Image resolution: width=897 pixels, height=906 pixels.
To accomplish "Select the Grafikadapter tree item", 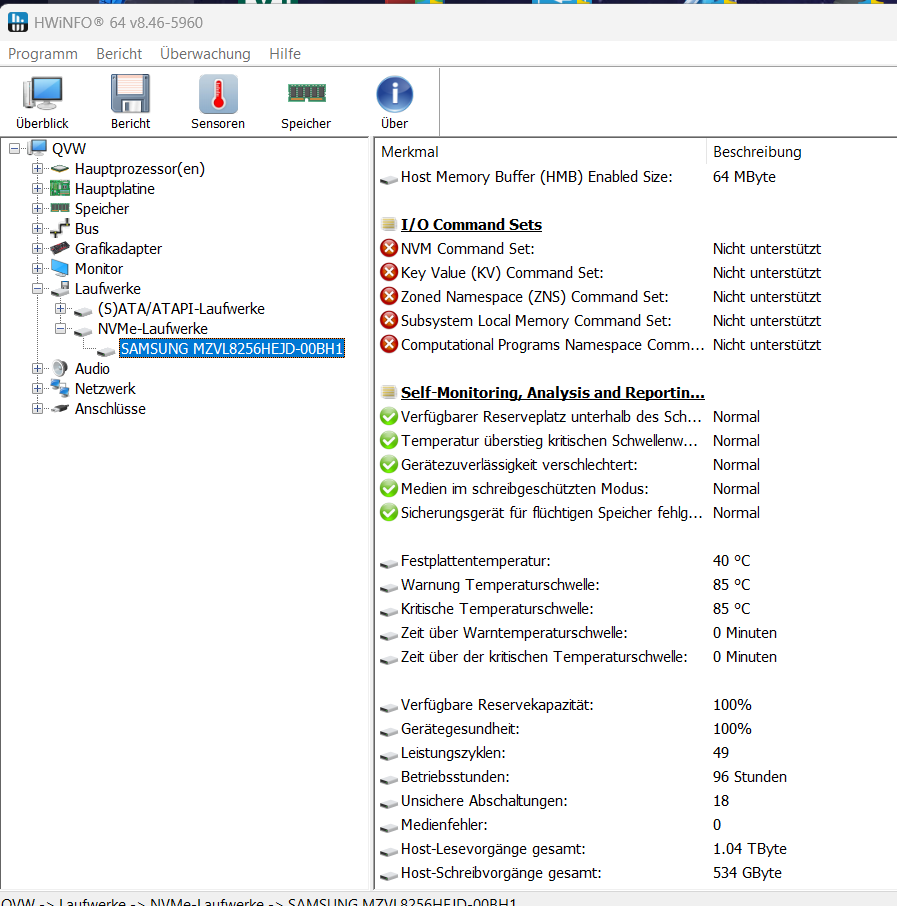I will (x=118, y=248).
